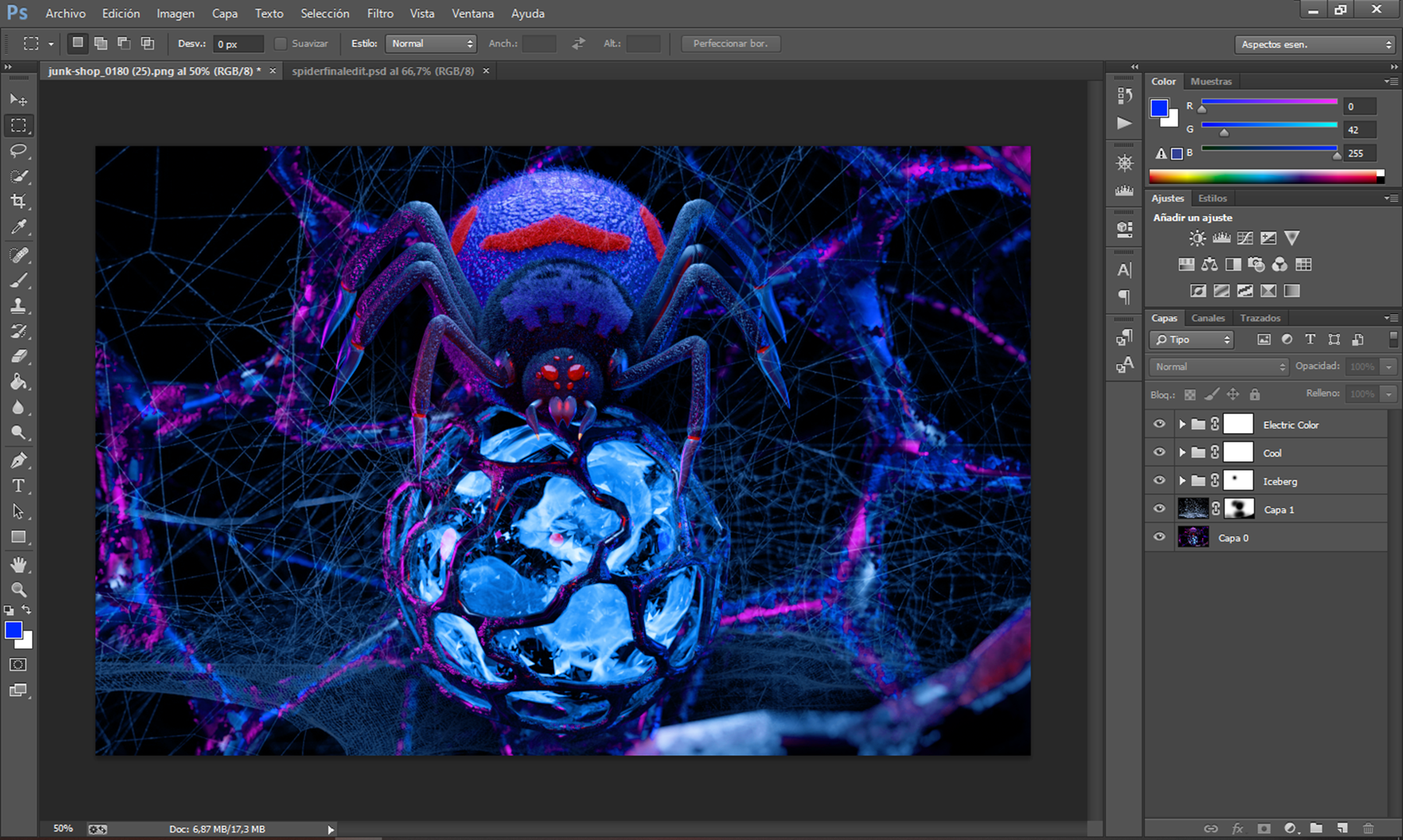1403x840 pixels.
Task: Select the Crop tool
Action: point(19,201)
